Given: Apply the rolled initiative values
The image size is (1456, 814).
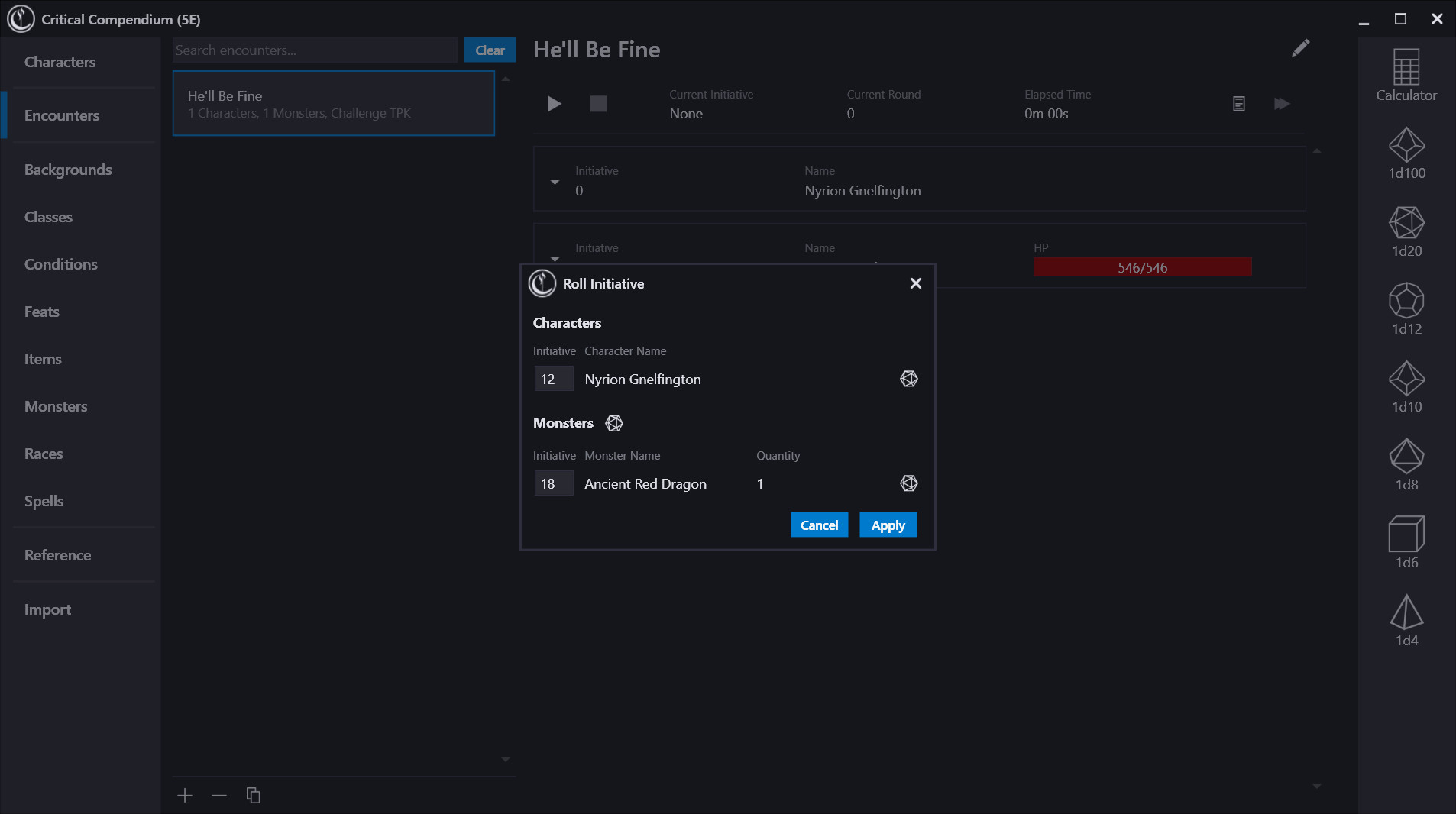Looking at the screenshot, I should point(888,525).
